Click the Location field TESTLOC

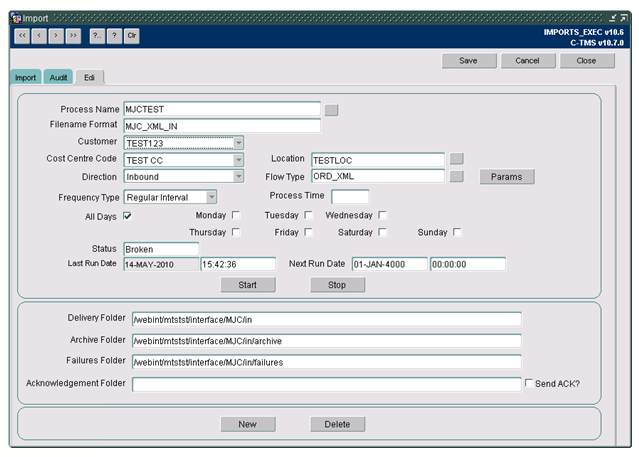(x=378, y=160)
